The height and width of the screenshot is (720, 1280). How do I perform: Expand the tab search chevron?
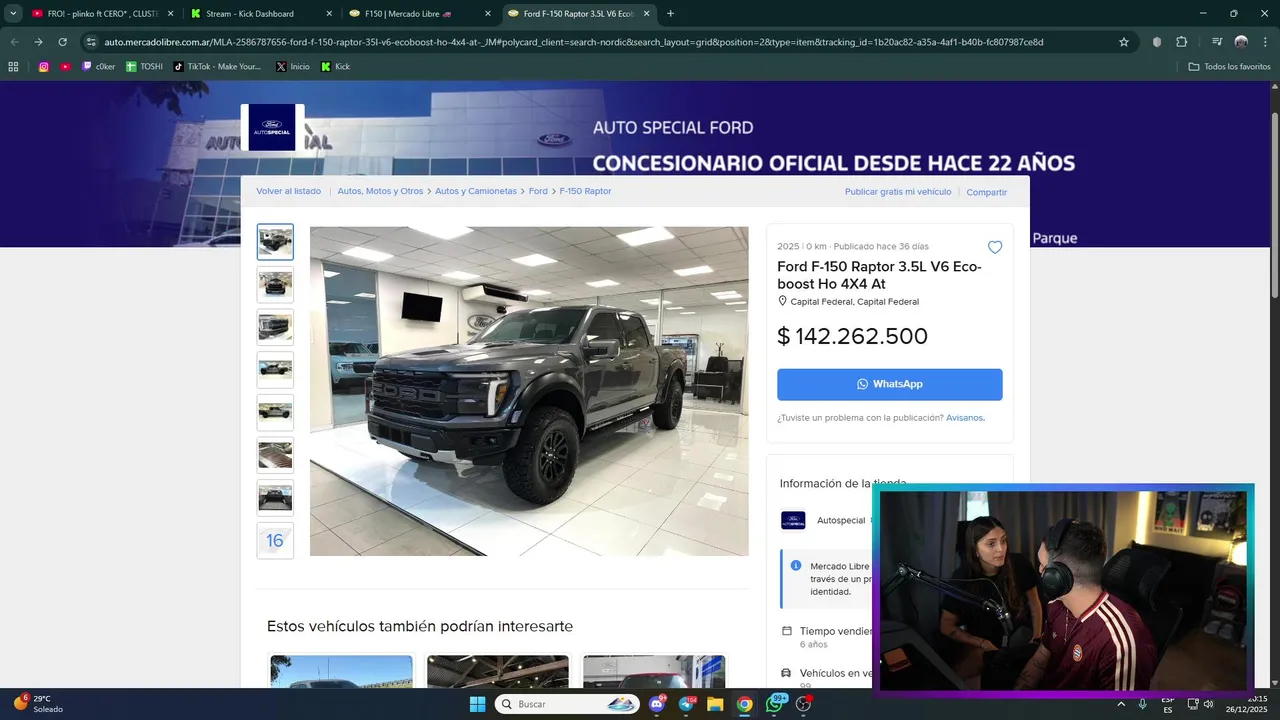coord(13,14)
